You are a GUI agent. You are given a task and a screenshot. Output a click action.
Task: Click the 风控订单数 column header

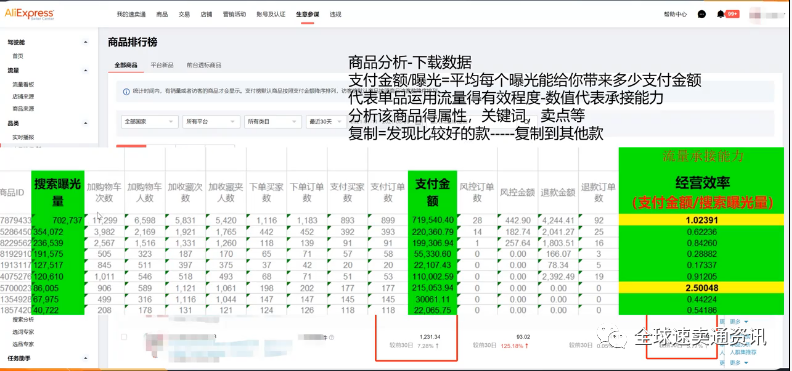pos(477,193)
